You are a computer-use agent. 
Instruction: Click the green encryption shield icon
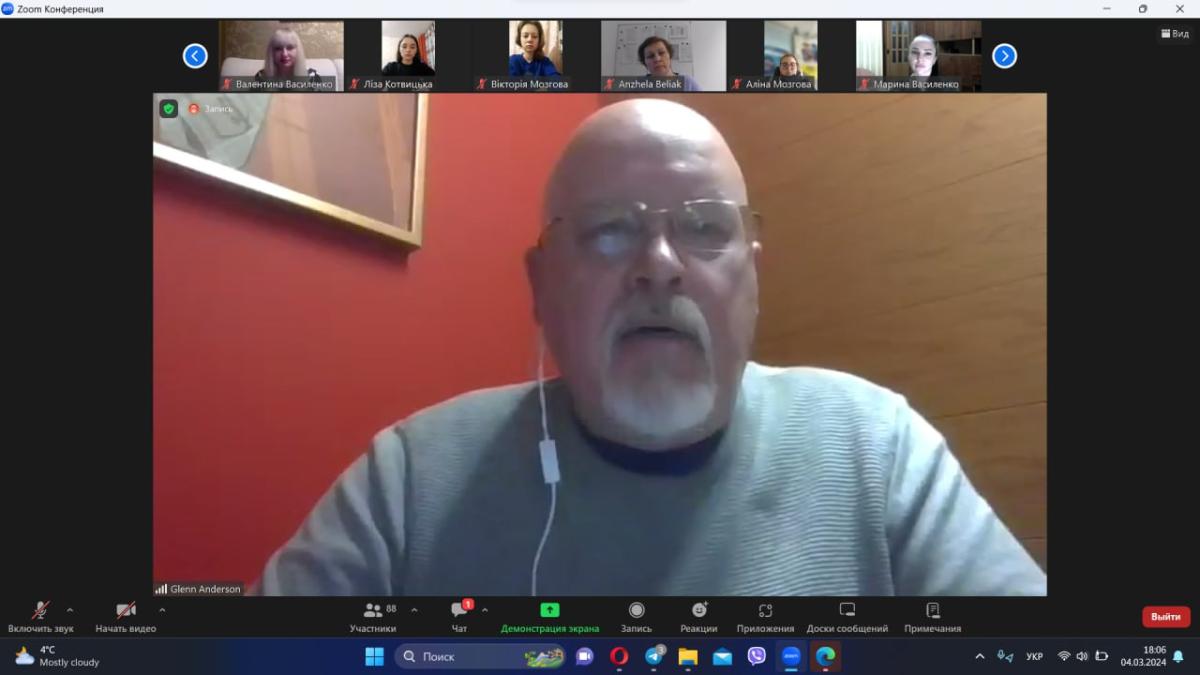169,109
